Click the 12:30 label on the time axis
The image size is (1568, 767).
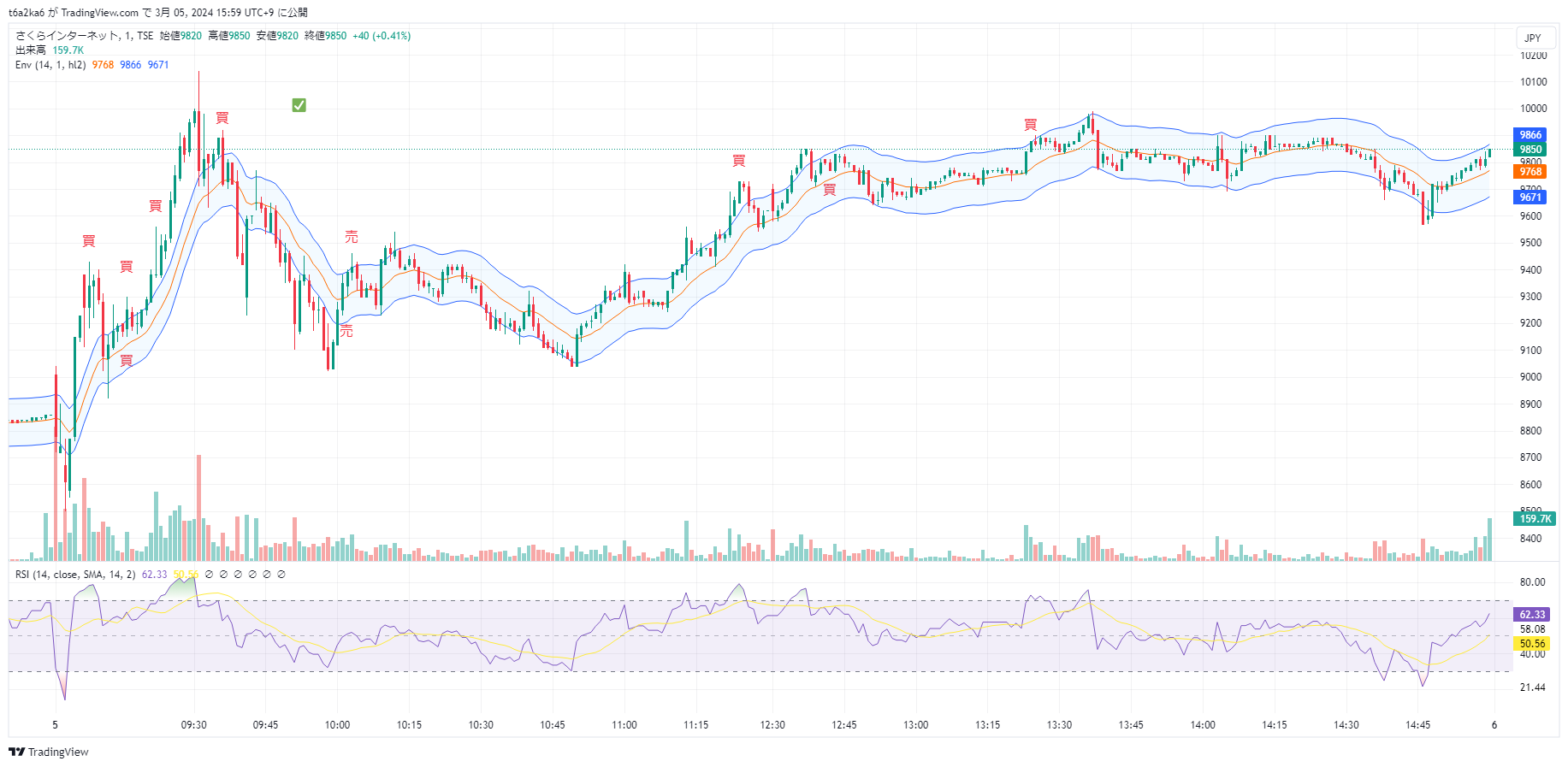772,725
